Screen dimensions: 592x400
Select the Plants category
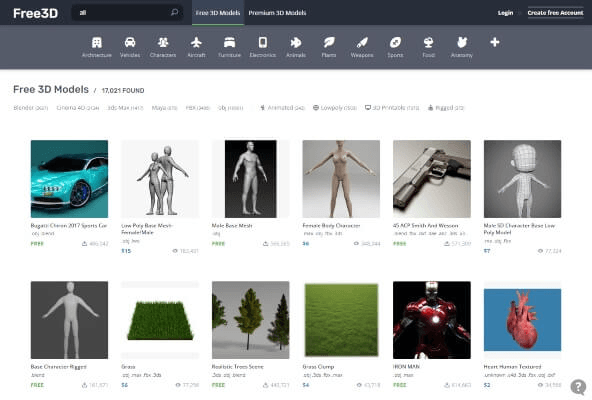pyautogui.click(x=329, y=47)
